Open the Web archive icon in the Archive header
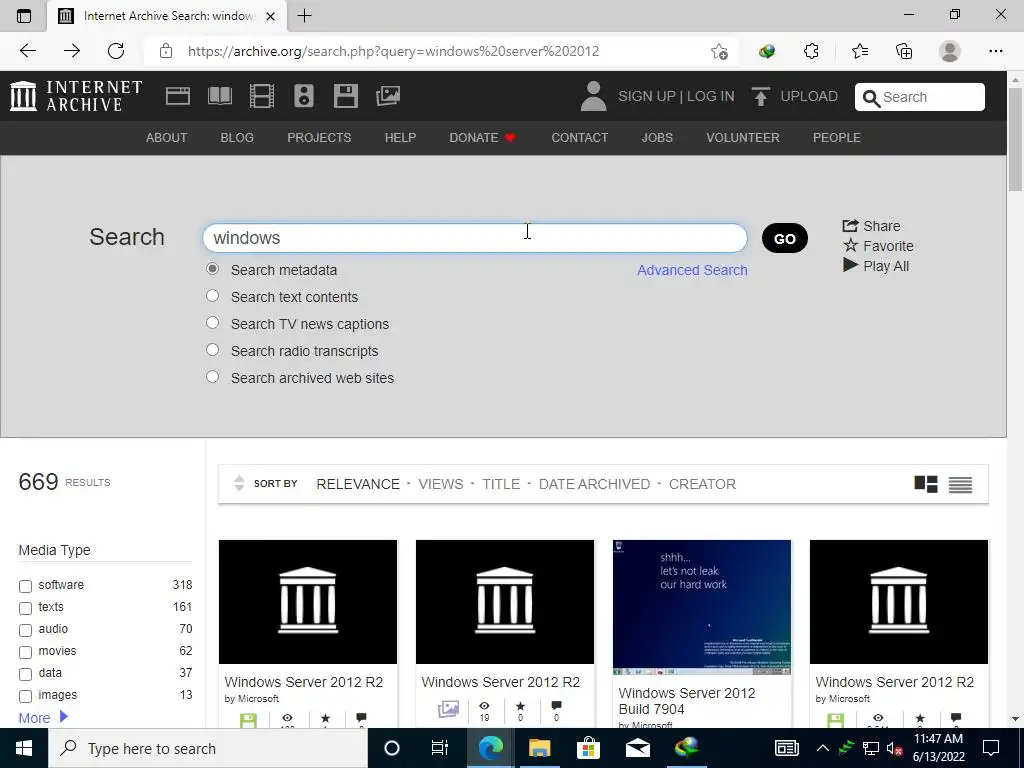This screenshot has height=768, width=1024. (x=178, y=96)
